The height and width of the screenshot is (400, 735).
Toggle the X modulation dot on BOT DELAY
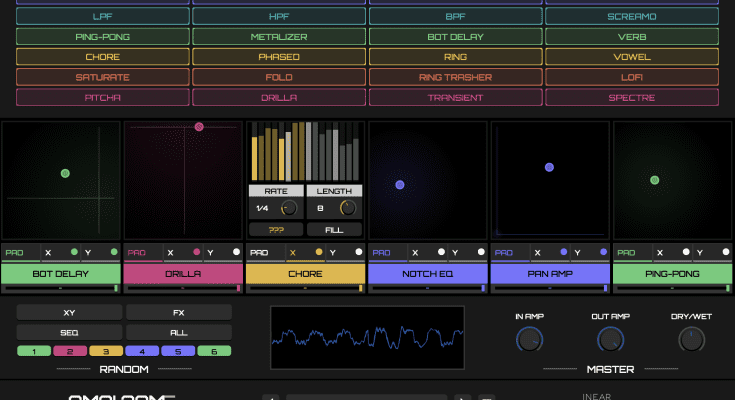(x=74, y=253)
